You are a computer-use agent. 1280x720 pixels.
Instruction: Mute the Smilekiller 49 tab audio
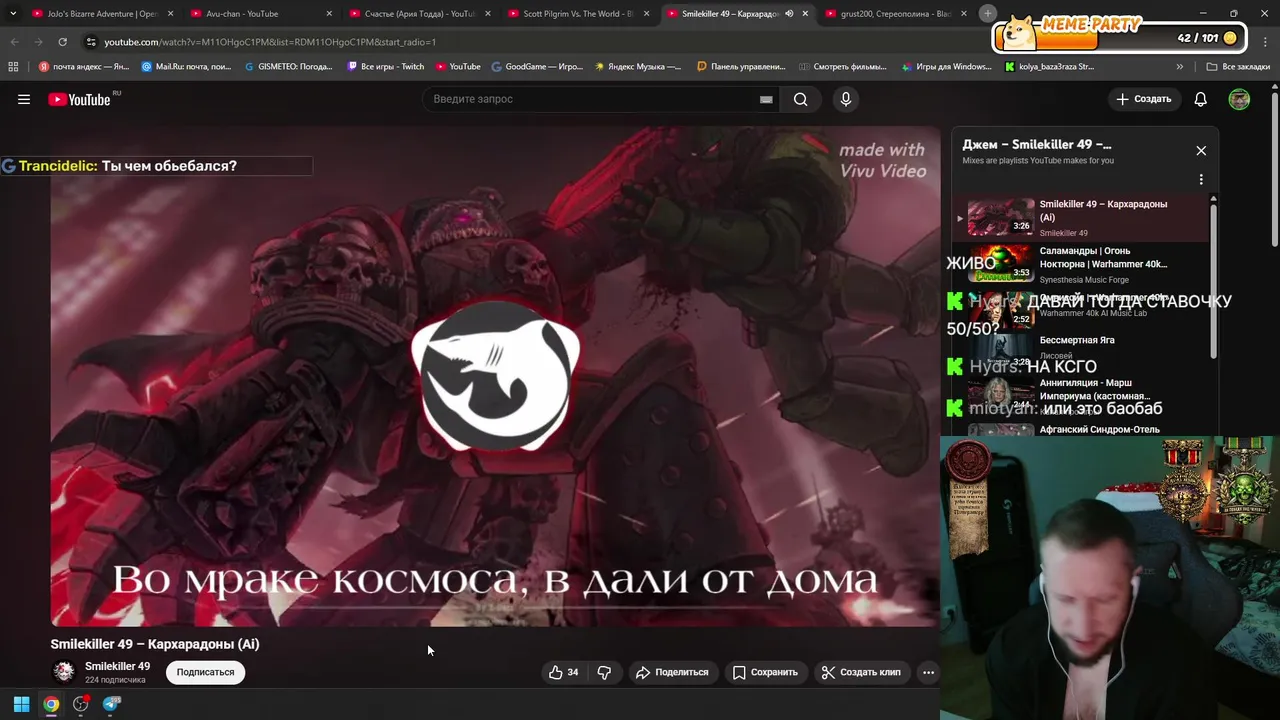click(x=789, y=14)
